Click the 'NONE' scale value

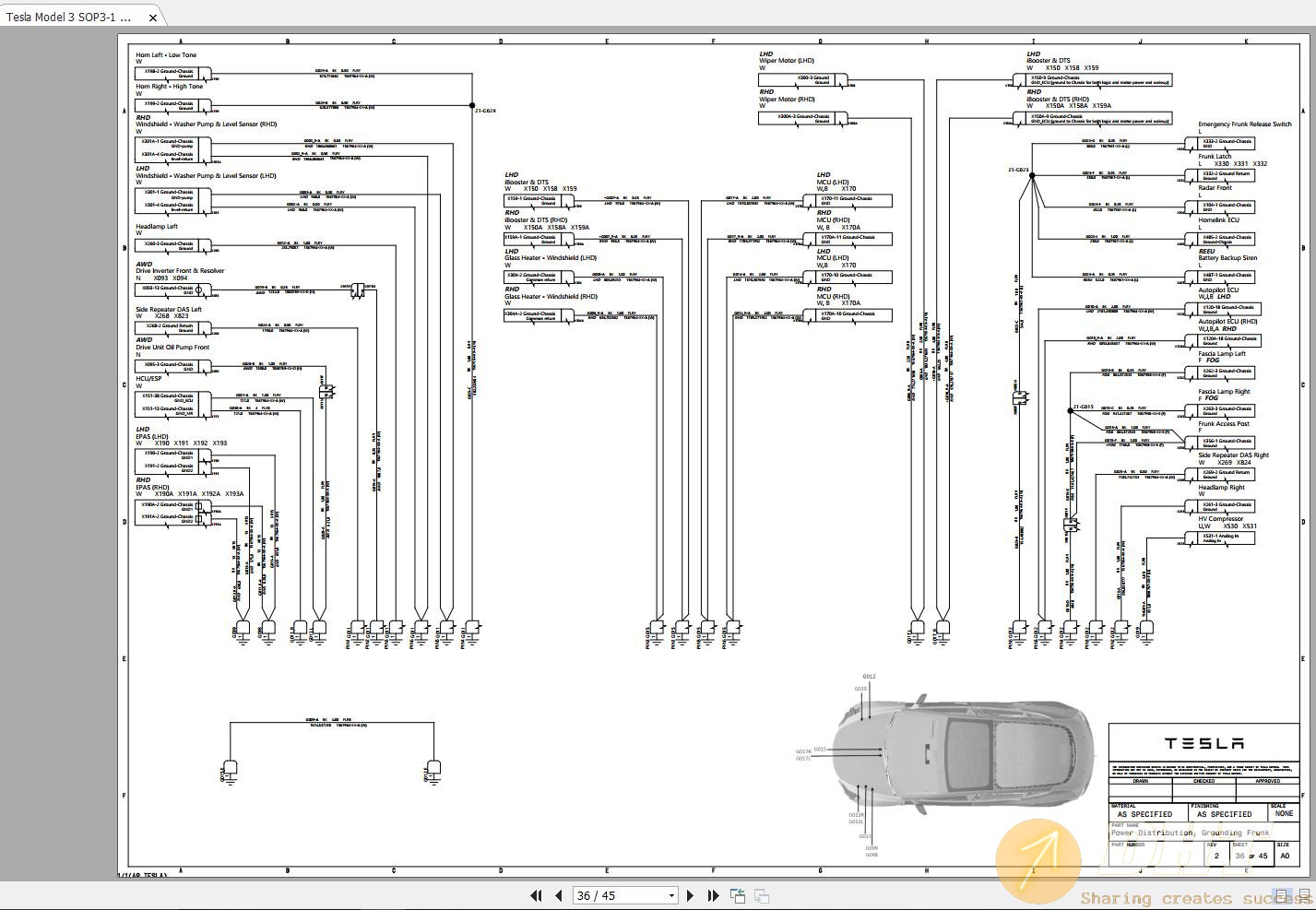pos(1284,814)
